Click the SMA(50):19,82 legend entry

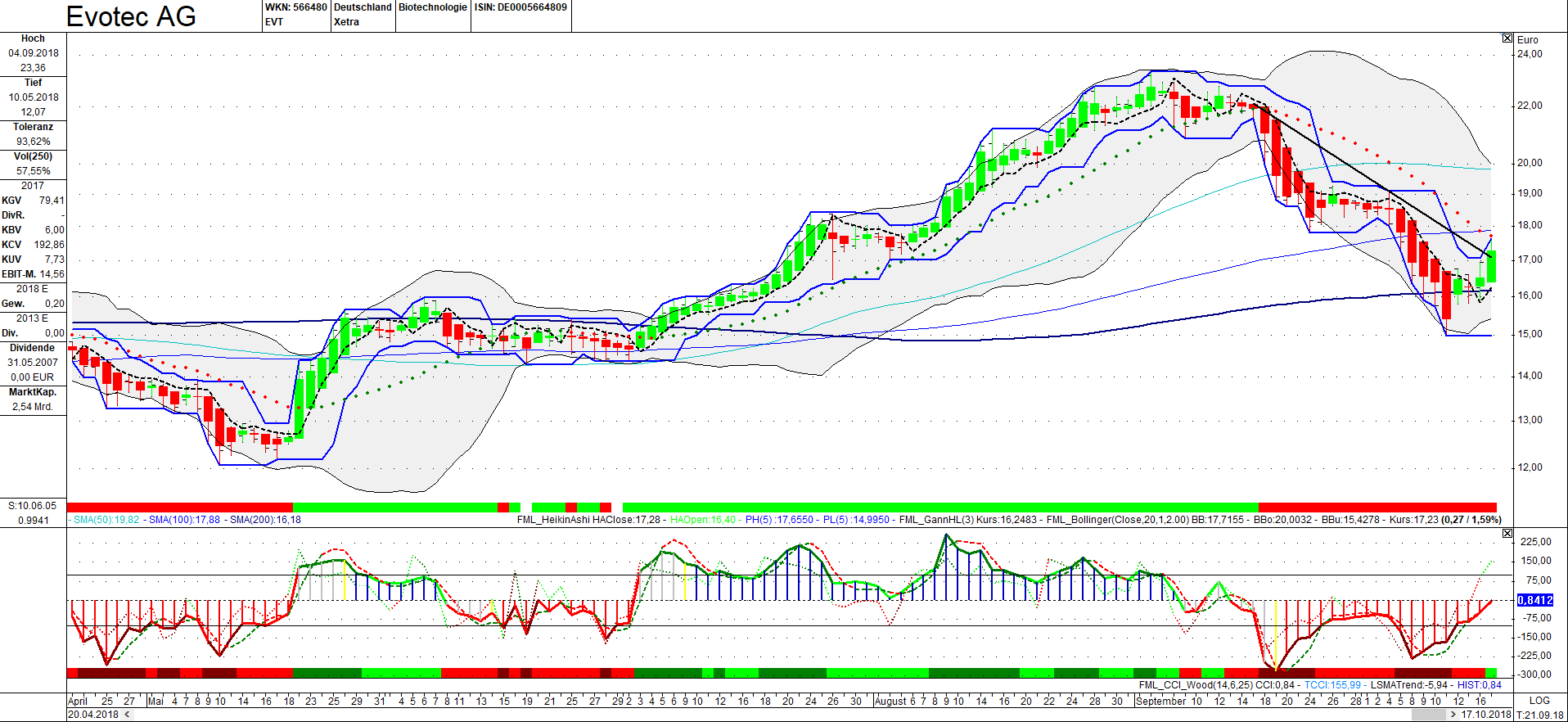tap(106, 520)
